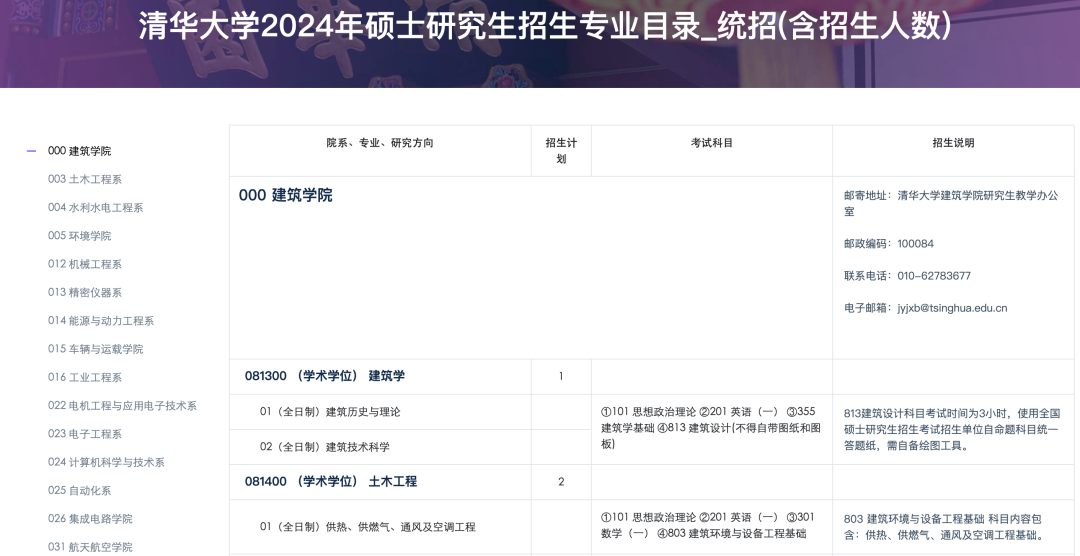The image size is (1080, 556).
Task: Click the 院系、专业、研究方向 column header
Action: point(380,143)
